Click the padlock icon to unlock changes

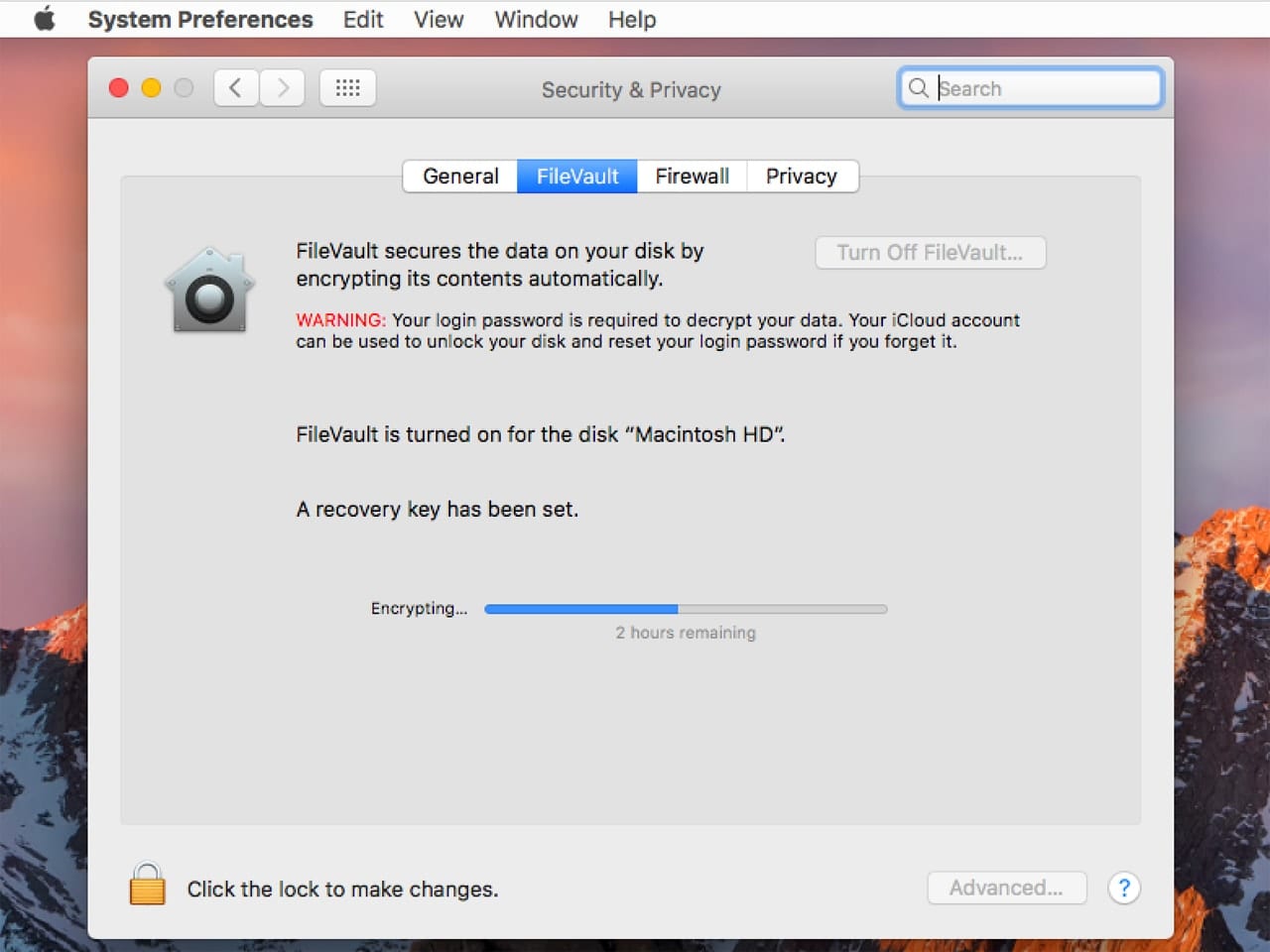147,885
